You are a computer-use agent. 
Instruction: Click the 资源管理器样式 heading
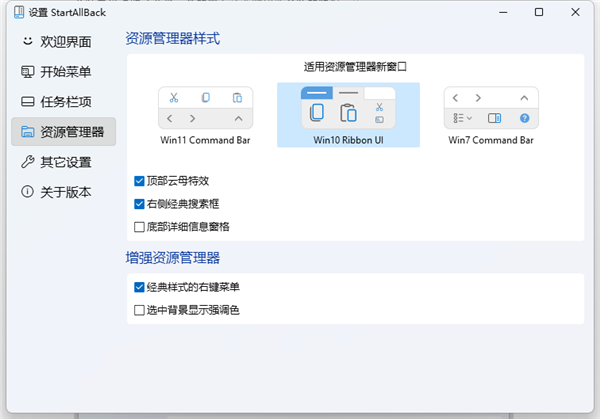click(173, 39)
